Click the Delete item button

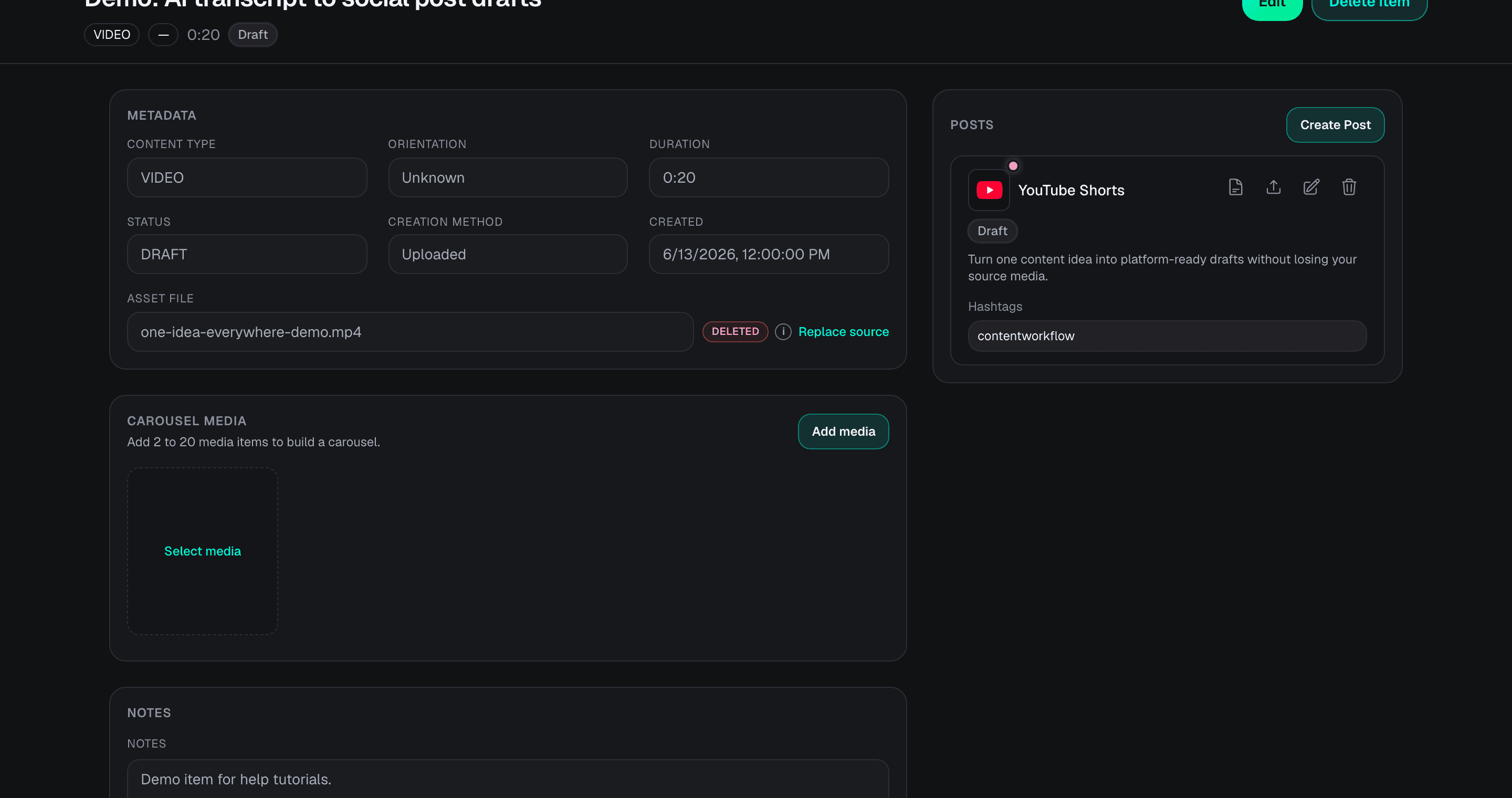coord(1369,6)
